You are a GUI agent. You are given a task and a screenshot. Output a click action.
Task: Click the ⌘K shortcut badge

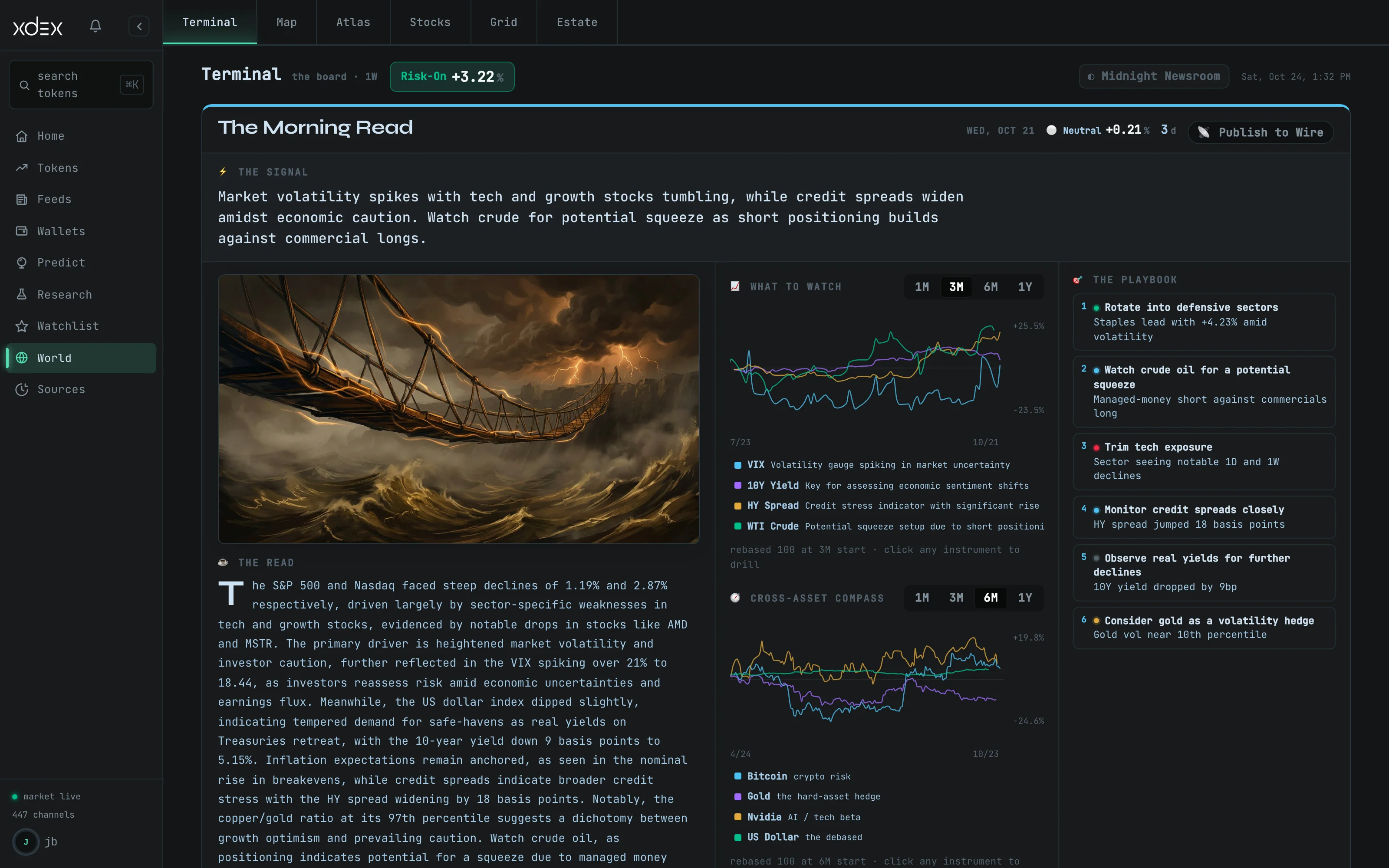(132, 85)
